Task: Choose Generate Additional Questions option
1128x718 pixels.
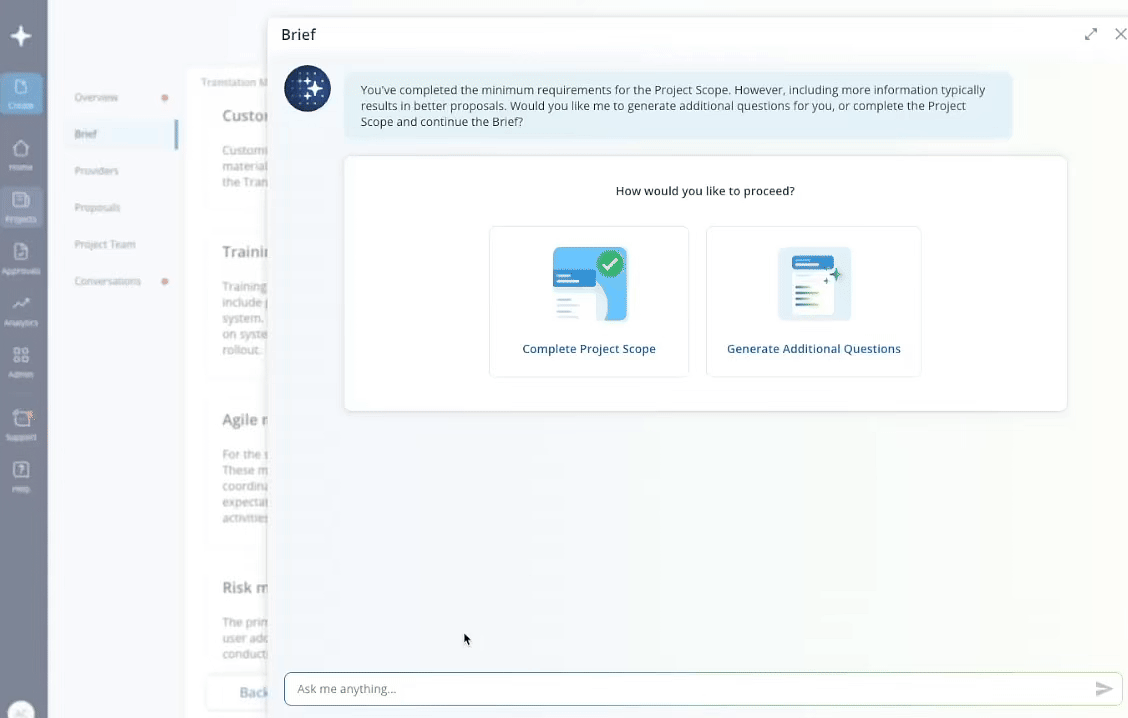Action: (813, 301)
